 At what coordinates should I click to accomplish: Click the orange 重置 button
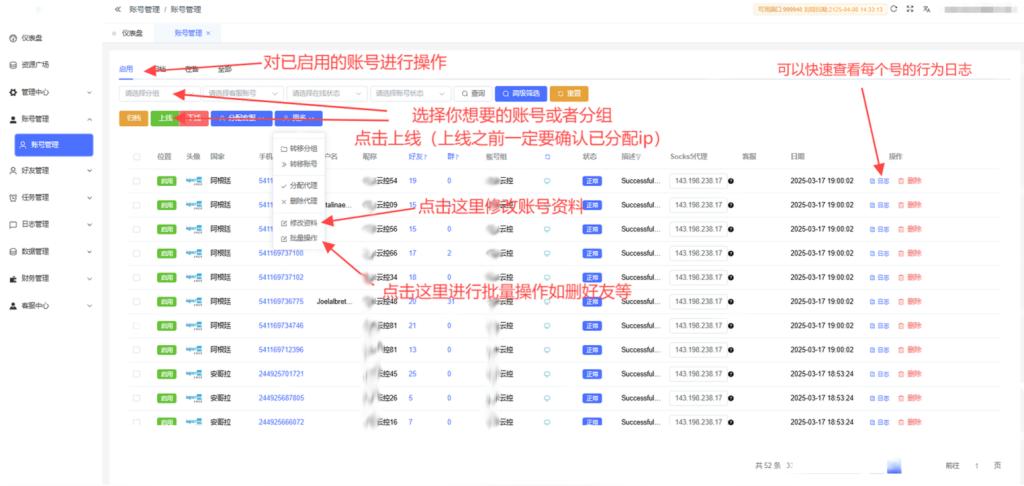click(569, 93)
